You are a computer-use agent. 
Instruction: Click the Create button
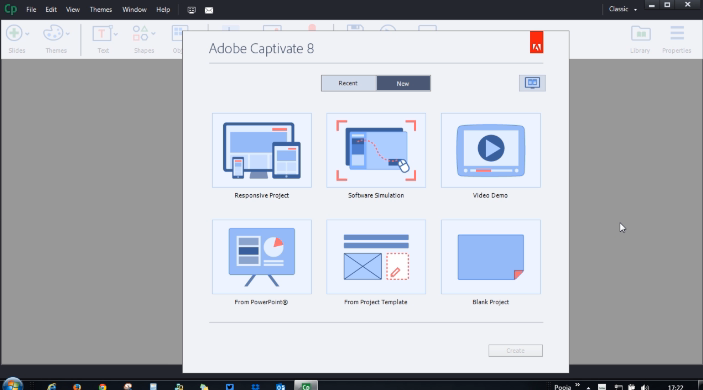(x=516, y=351)
